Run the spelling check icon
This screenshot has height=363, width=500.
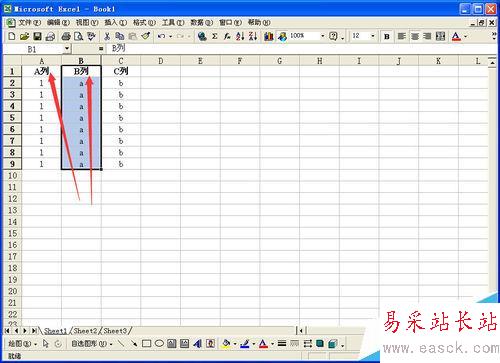pyautogui.click(x=91, y=36)
